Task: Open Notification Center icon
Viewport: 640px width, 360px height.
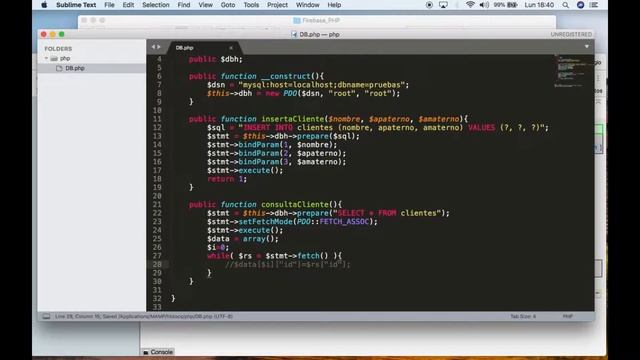Action: click(x=594, y=5)
